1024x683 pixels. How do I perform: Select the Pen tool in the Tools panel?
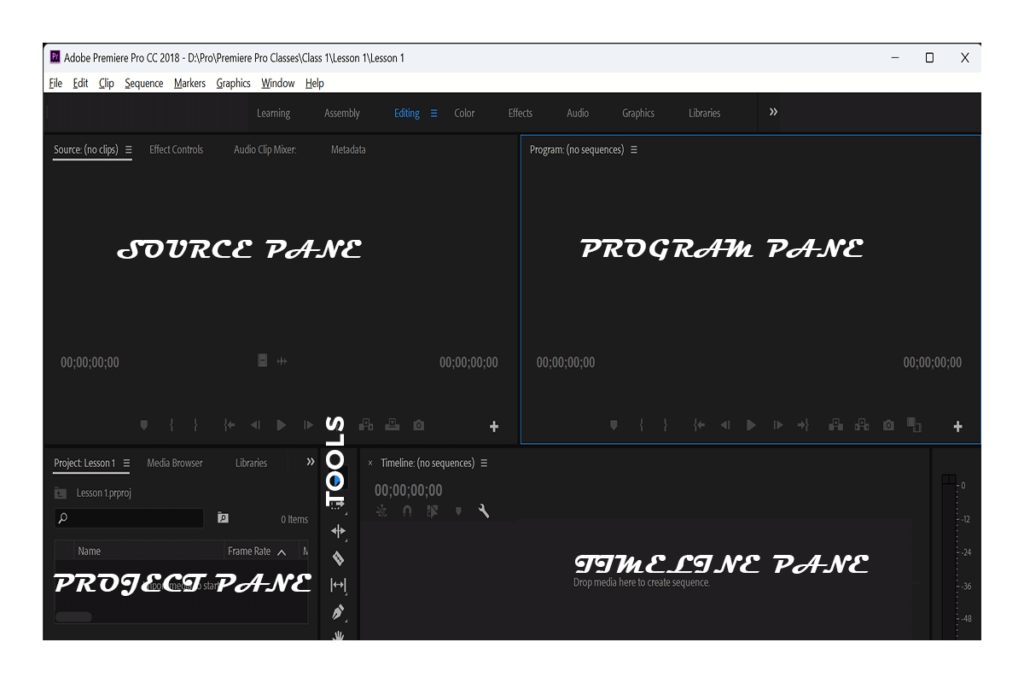coord(338,612)
